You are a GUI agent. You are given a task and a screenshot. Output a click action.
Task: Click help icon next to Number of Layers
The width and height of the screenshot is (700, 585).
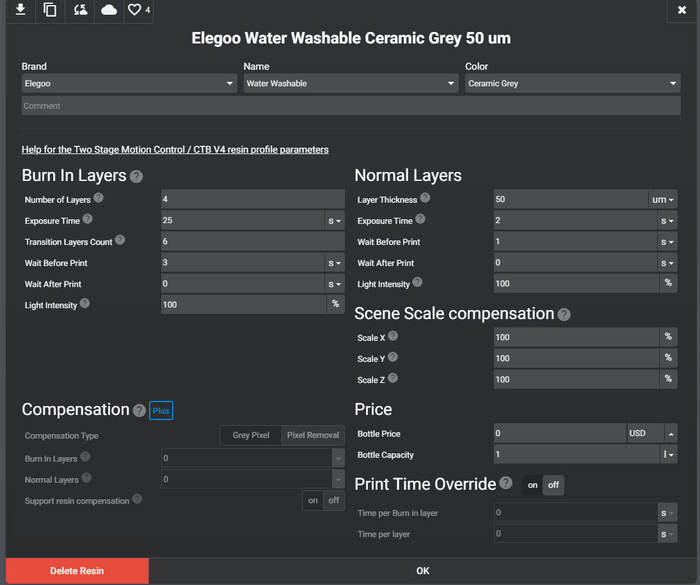tap(99, 197)
